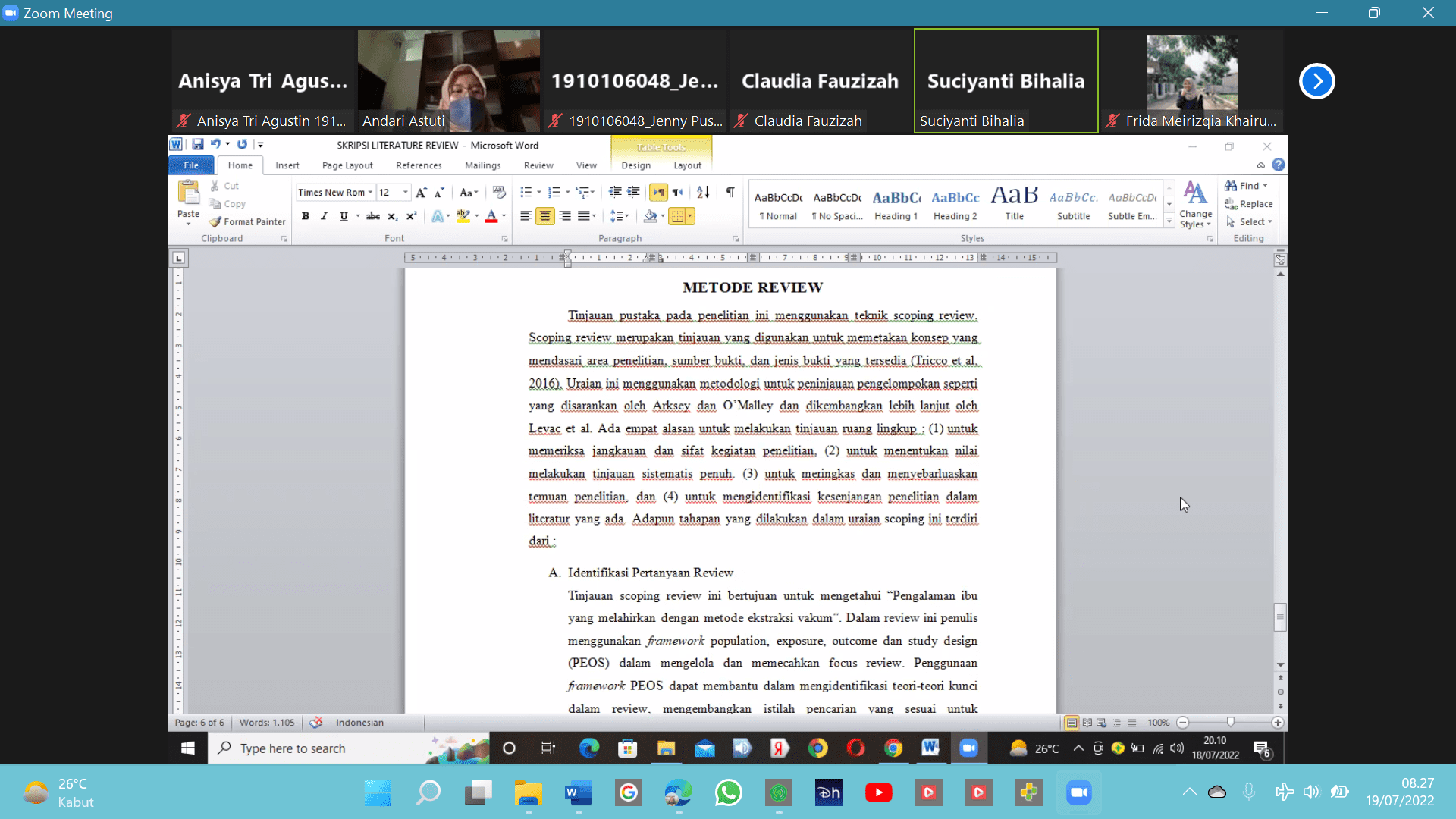Click the Paste icon
Viewport: 1456px width, 819px height.
[x=188, y=193]
